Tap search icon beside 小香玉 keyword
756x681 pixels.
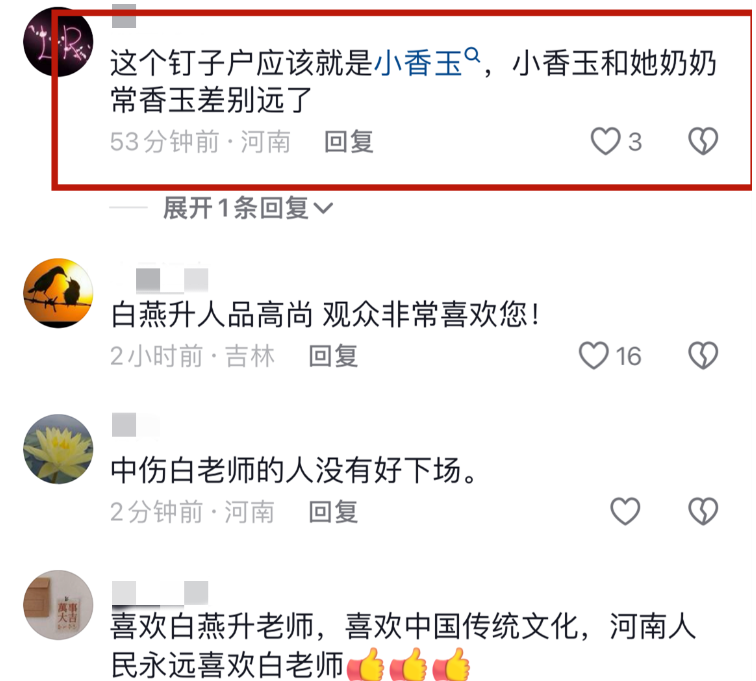tap(472, 55)
